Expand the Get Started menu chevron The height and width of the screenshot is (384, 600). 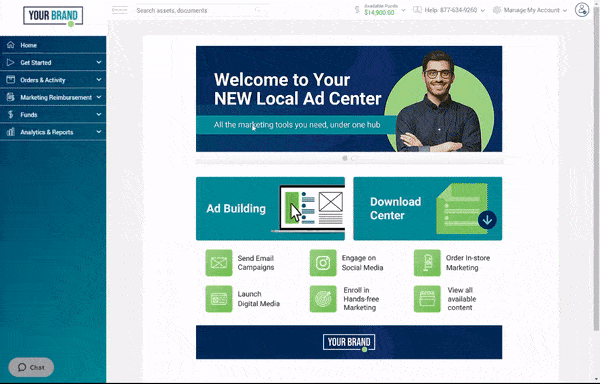[x=99, y=62]
